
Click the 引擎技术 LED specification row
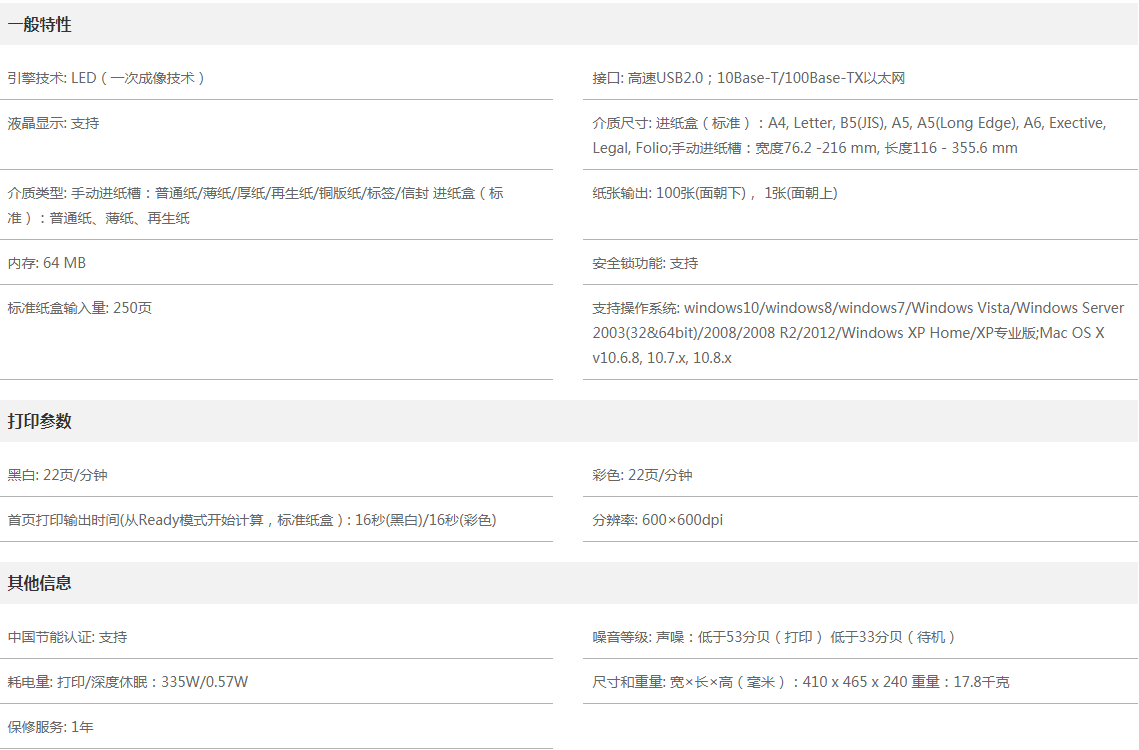coord(106,78)
